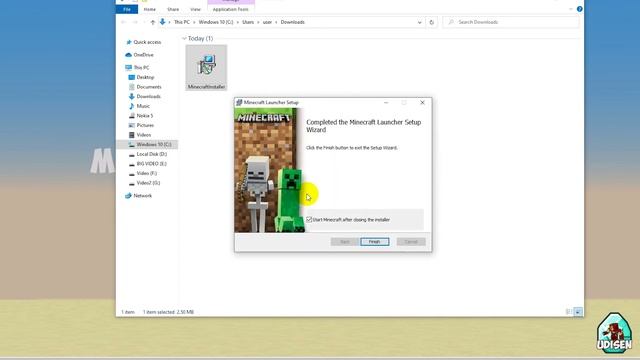Image resolution: width=640 pixels, height=360 pixels.
Task: Click the Forward navigation arrow in Explorer
Action: click(135, 22)
